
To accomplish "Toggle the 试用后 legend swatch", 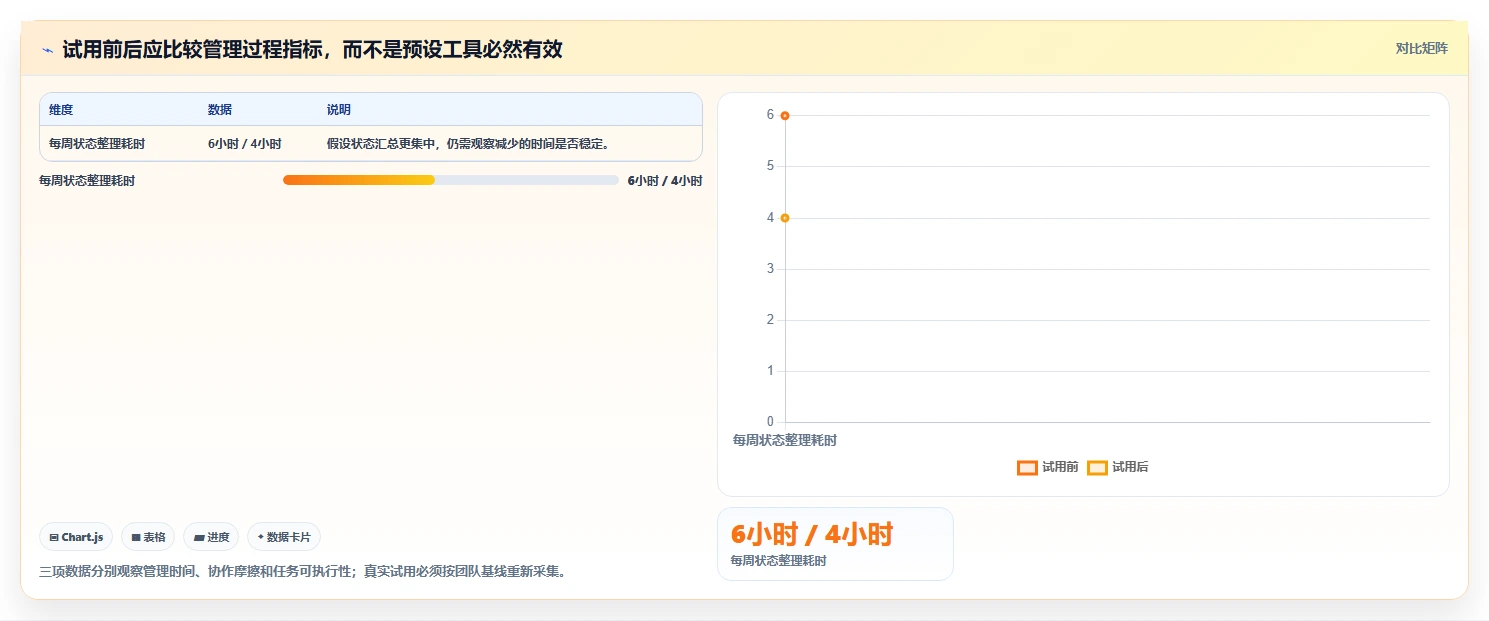I will point(1097,467).
